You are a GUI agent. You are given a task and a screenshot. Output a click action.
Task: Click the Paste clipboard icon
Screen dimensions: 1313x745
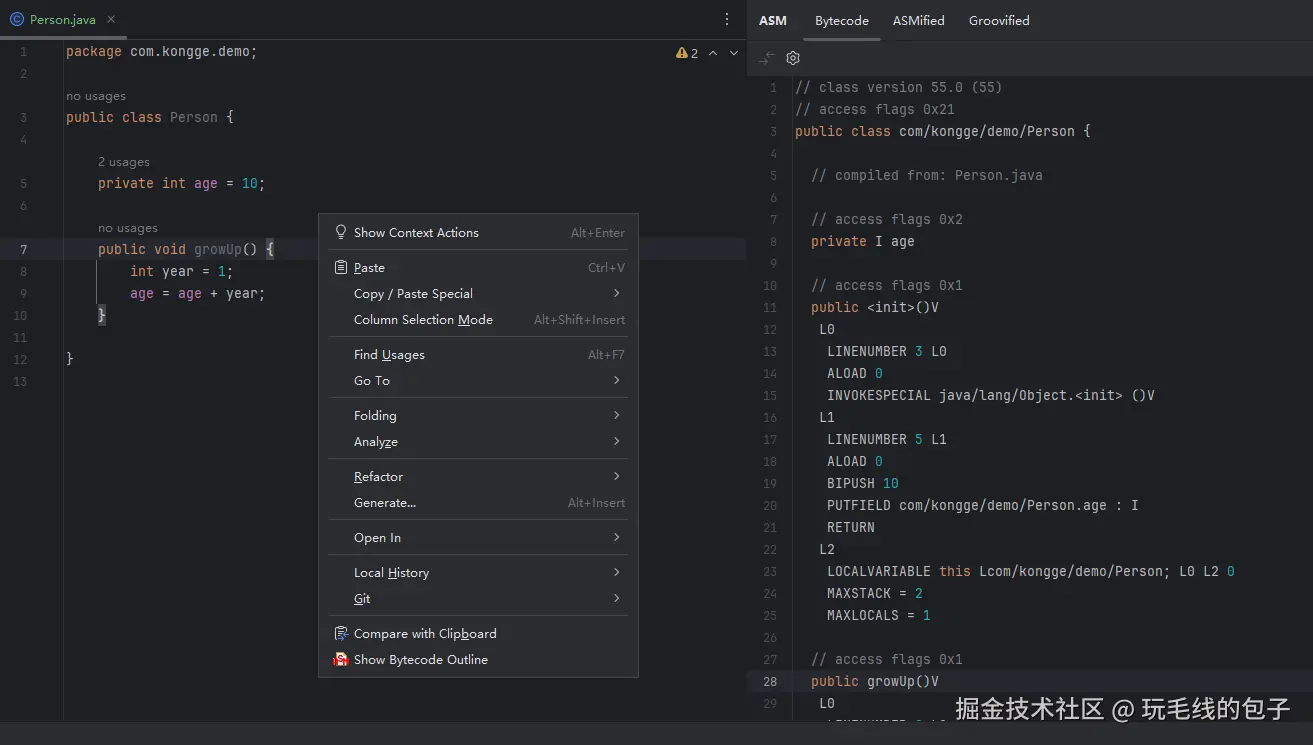pyautogui.click(x=341, y=268)
